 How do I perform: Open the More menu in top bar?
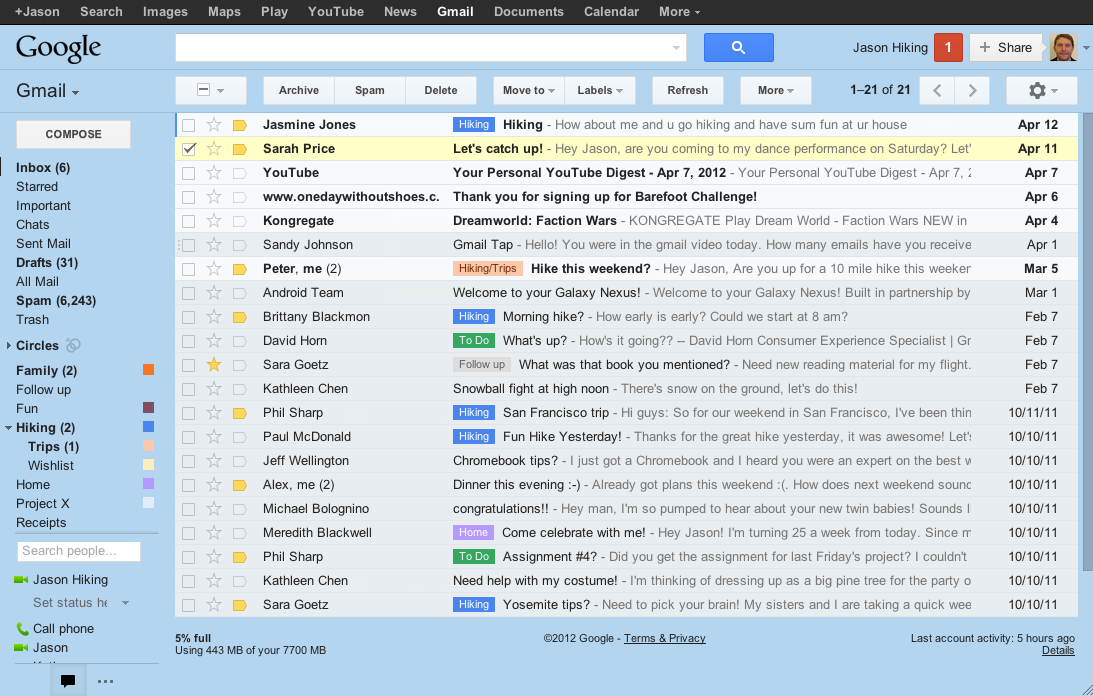(679, 12)
